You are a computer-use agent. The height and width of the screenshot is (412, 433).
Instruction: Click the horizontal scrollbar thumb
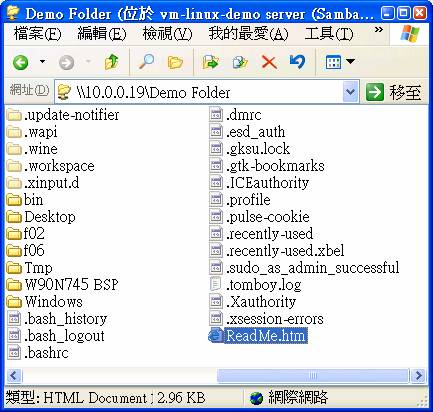coord(313,376)
